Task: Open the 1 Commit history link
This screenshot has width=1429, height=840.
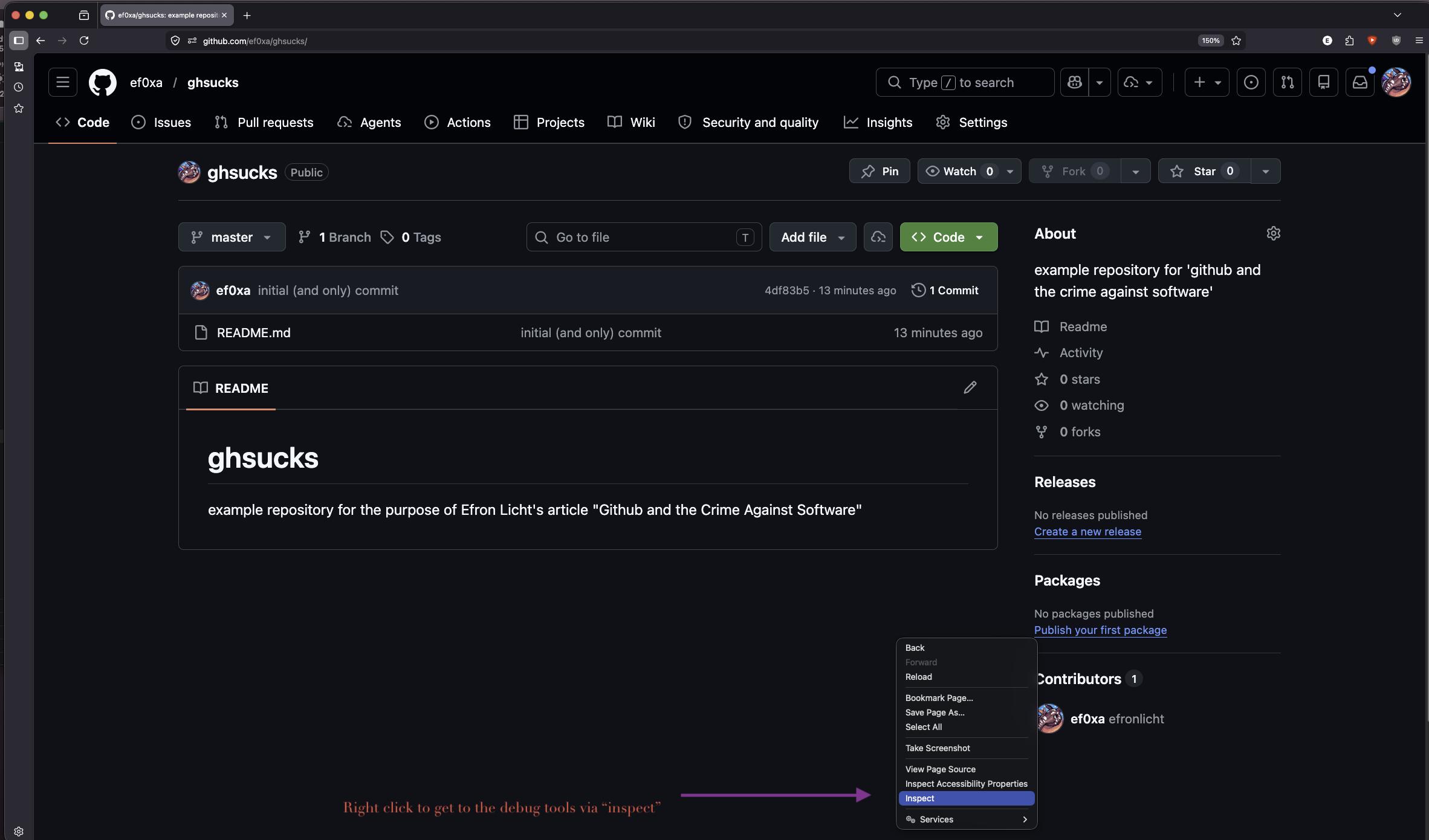Action: [945, 291]
